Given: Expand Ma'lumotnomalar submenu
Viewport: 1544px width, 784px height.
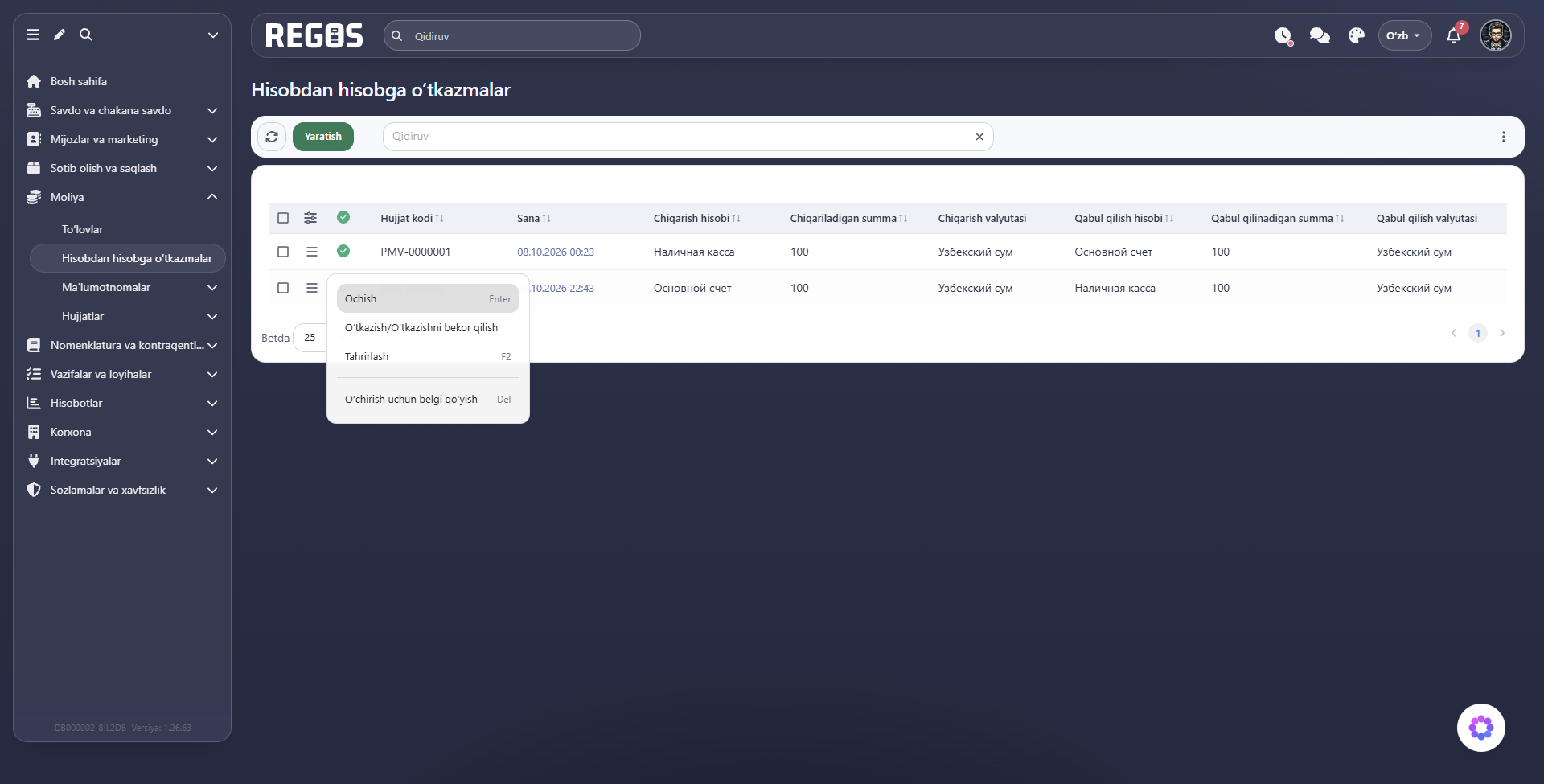Looking at the screenshot, I should point(127,287).
